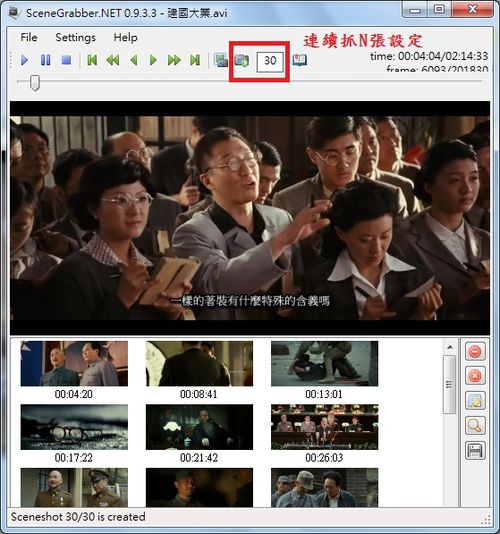Select the thumbnail at 00:08:41
This screenshot has width=500, height=534.
click(199, 364)
